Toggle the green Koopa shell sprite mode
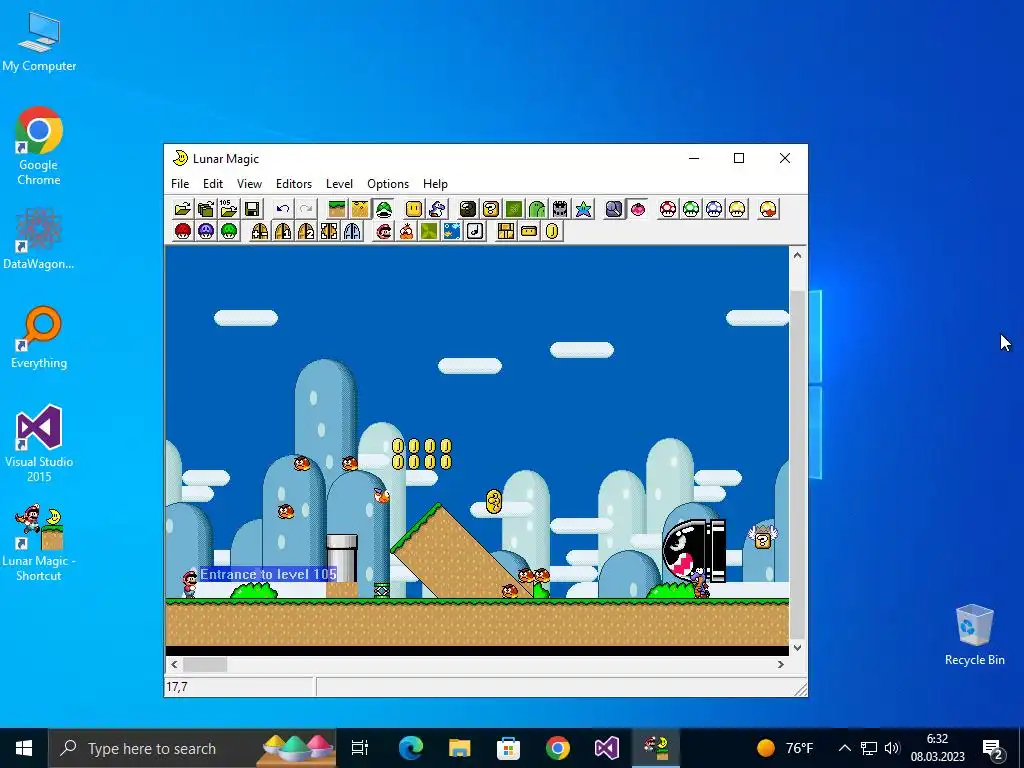This screenshot has height=768, width=1024. coord(383,209)
